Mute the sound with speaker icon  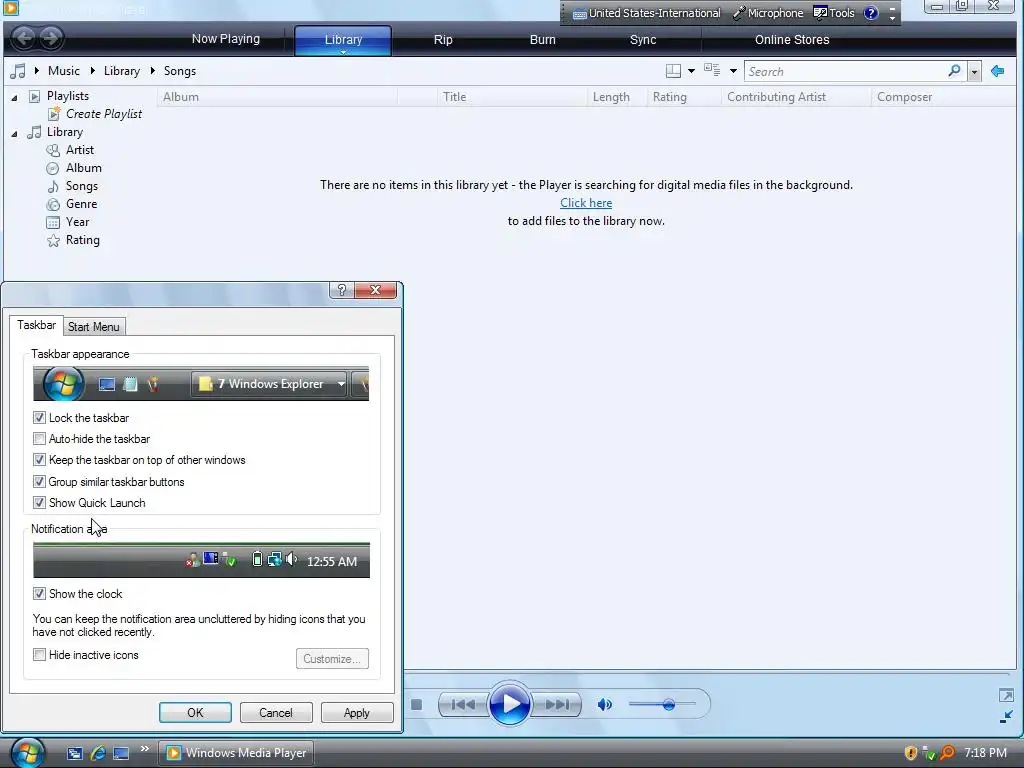coord(605,705)
